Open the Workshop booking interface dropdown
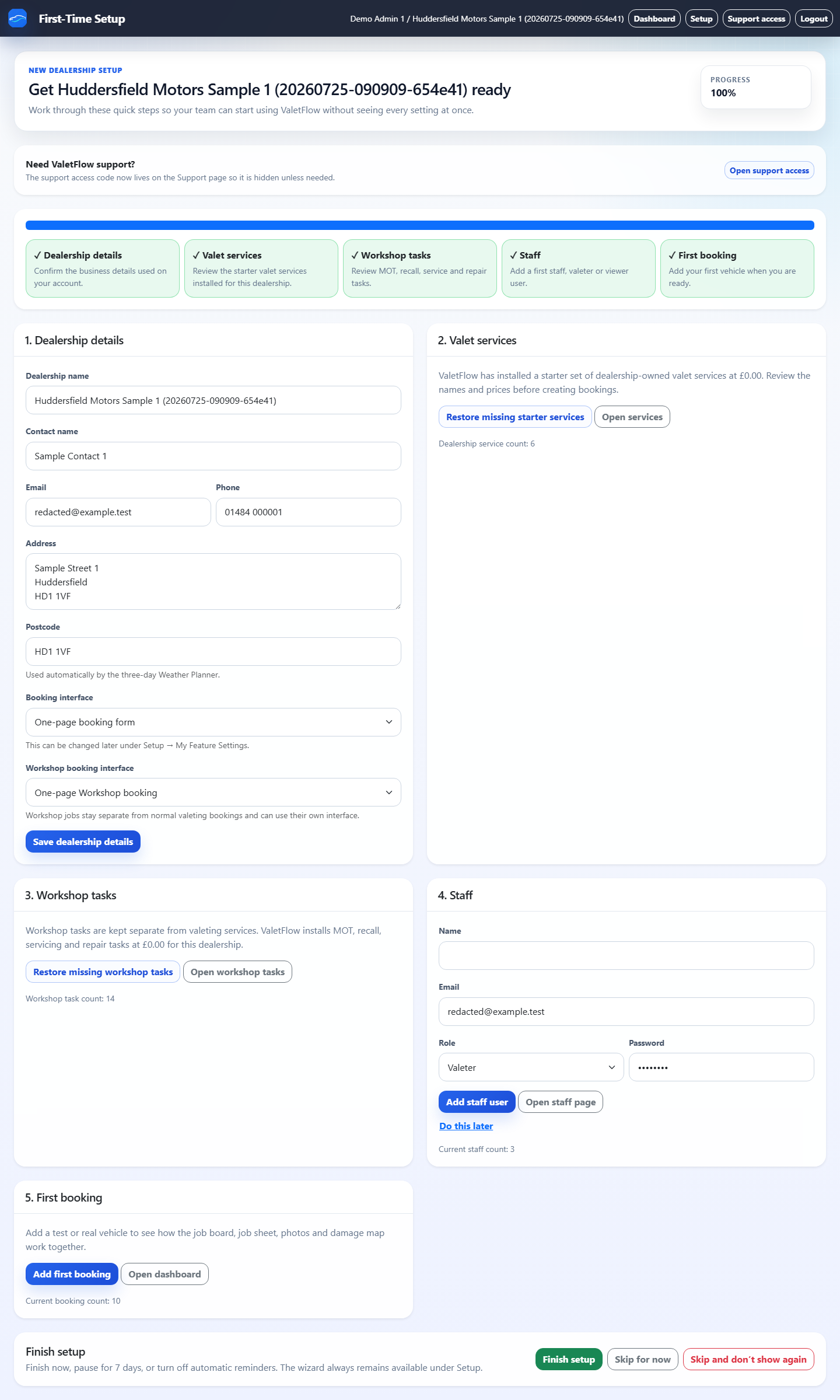The width and height of the screenshot is (840, 1400). (213, 792)
